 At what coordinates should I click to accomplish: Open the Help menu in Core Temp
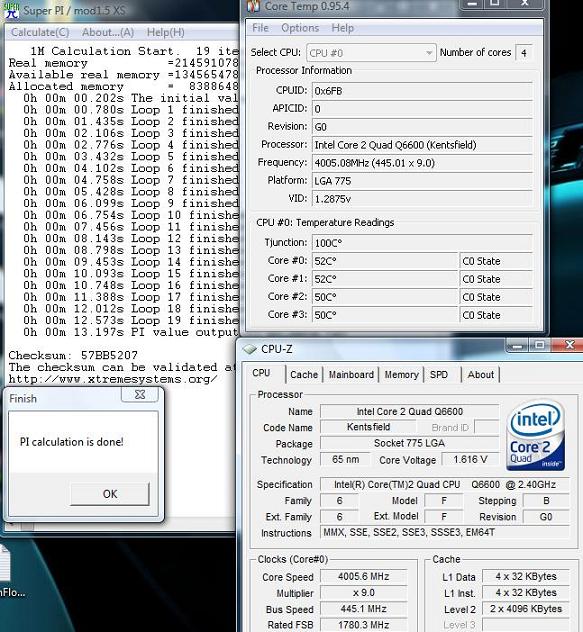[343, 28]
